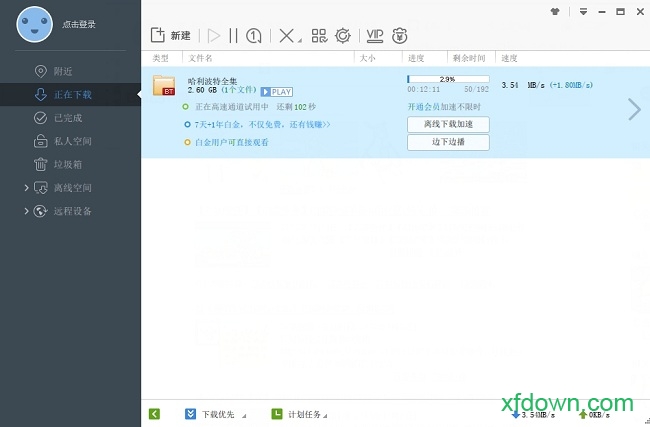Pause the download with the pause icon
This screenshot has height=427, width=650.
click(233, 36)
